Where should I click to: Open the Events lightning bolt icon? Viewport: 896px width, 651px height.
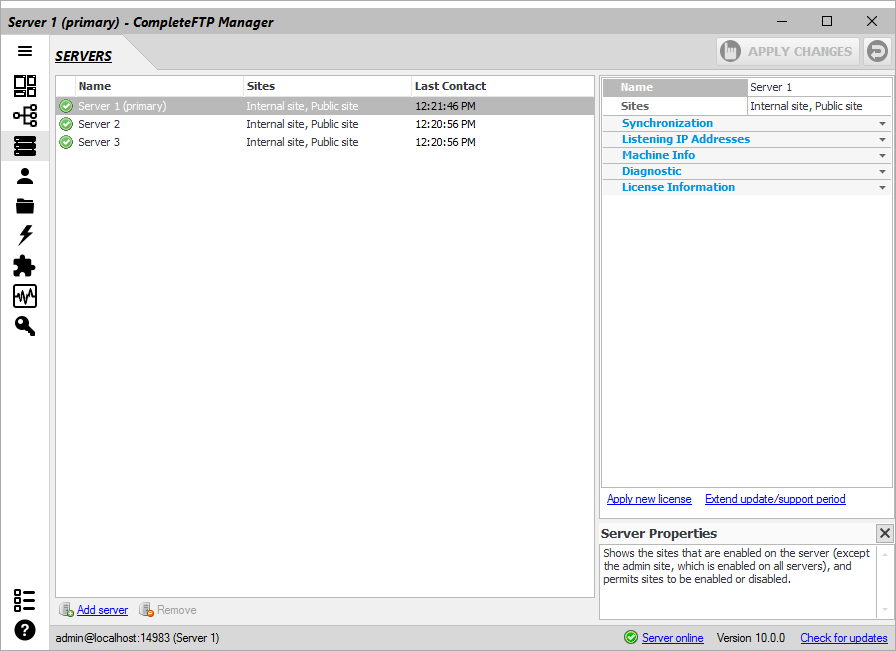[25, 235]
